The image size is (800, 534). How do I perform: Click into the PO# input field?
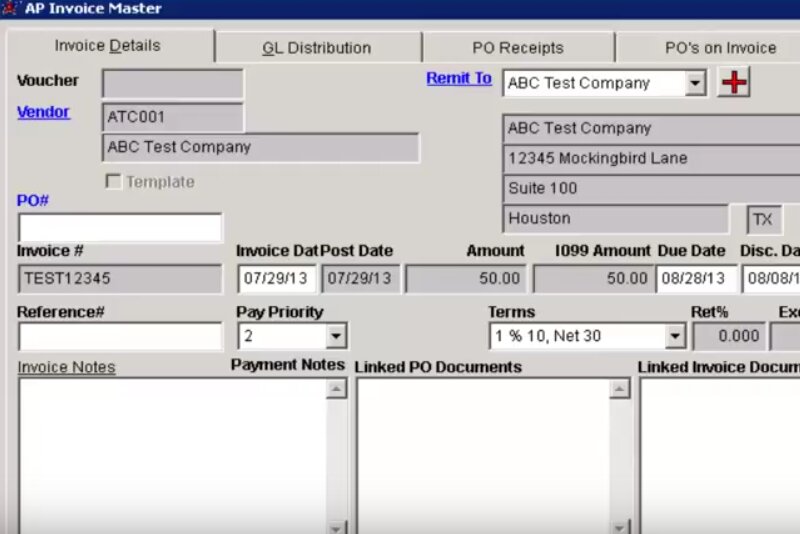(120, 228)
